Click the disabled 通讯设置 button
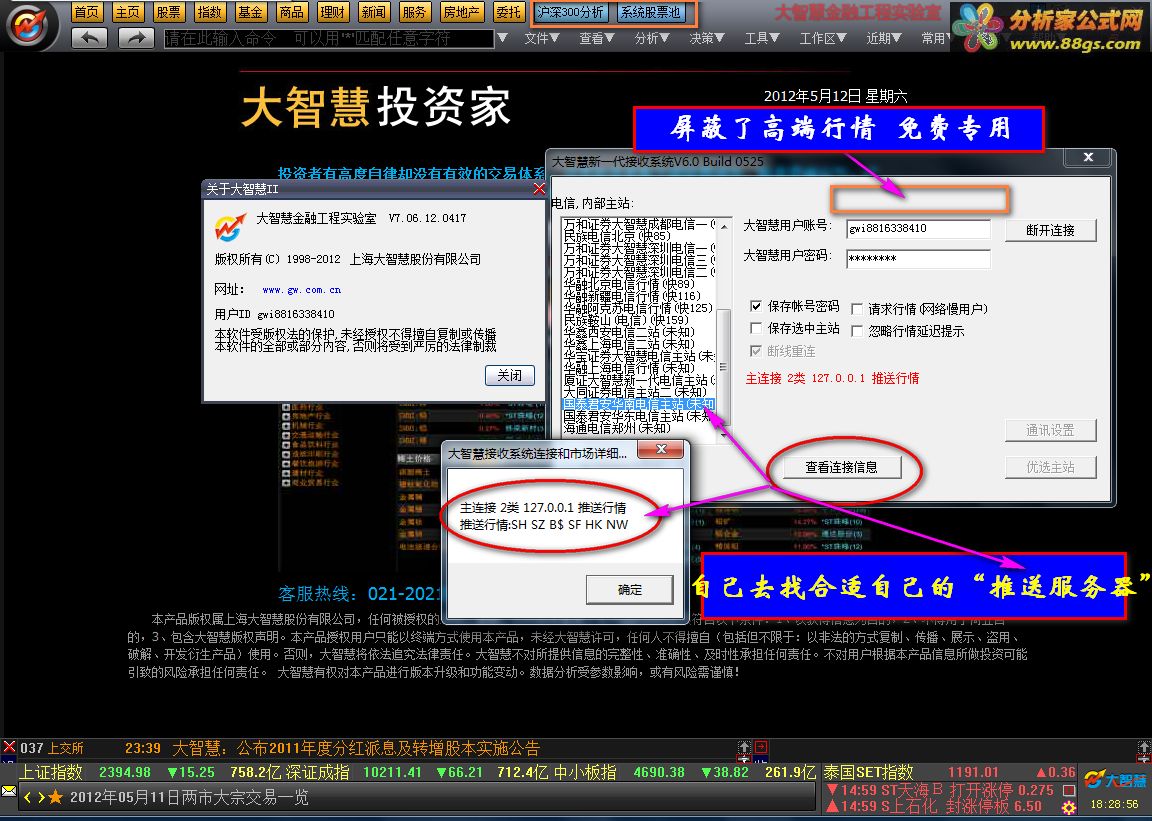Screen dimensions: 1152x821 click(1050, 430)
